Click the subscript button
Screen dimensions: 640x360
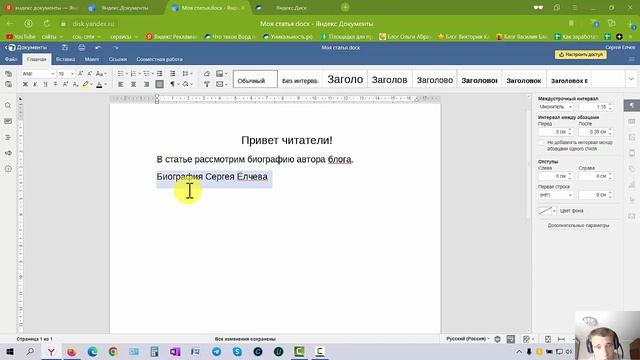point(76,84)
